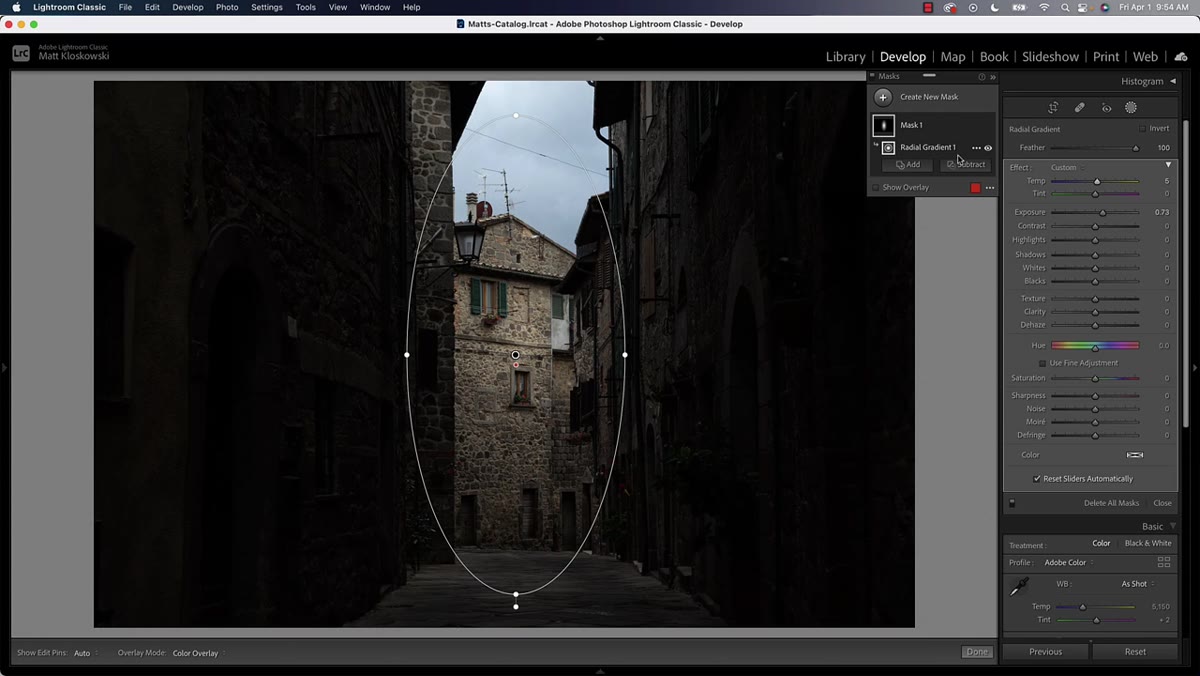The width and height of the screenshot is (1200, 676).
Task: Open the Effect Custom preset dropdown
Action: coord(1066,167)
